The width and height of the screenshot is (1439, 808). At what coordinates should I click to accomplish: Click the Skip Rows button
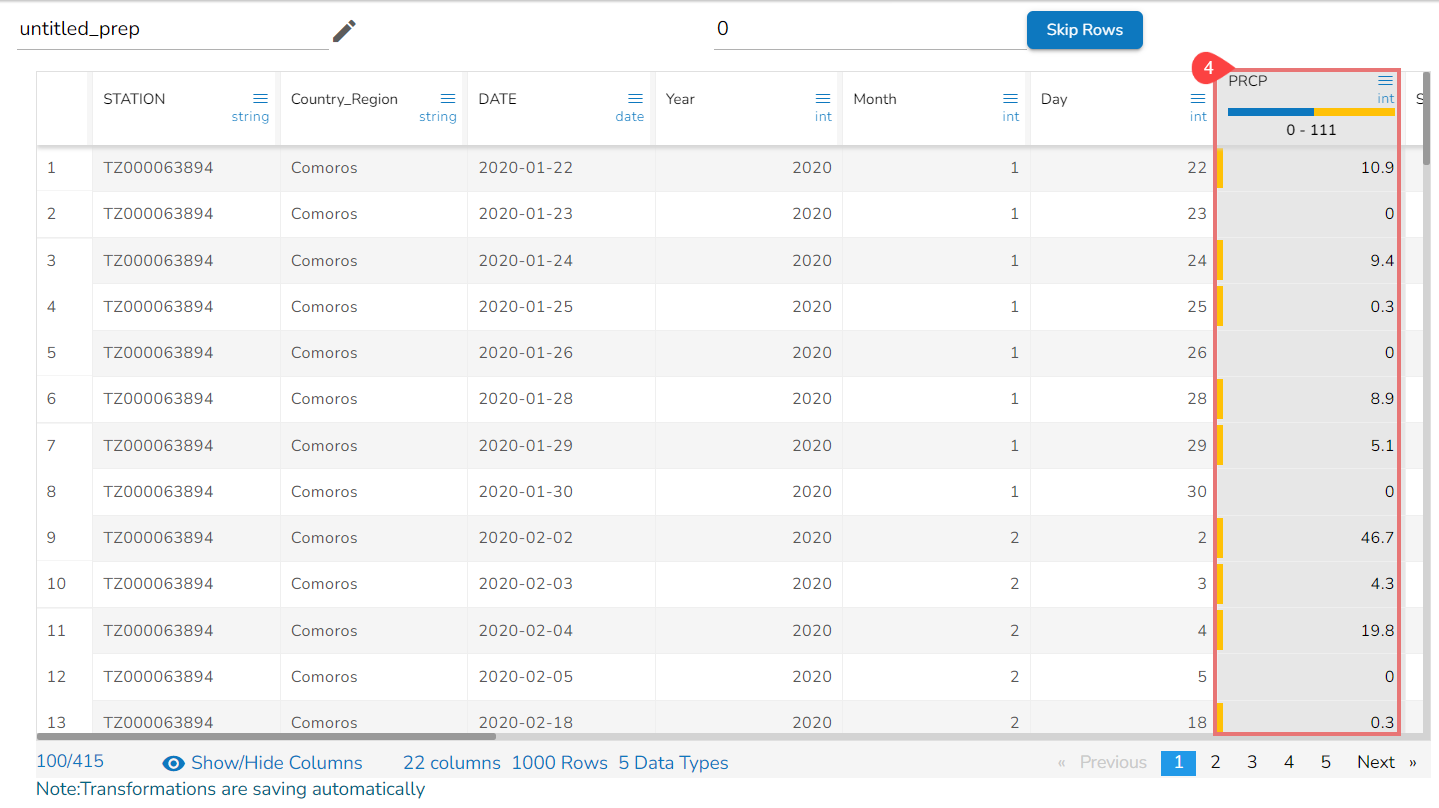click(x=1084, y=30)
